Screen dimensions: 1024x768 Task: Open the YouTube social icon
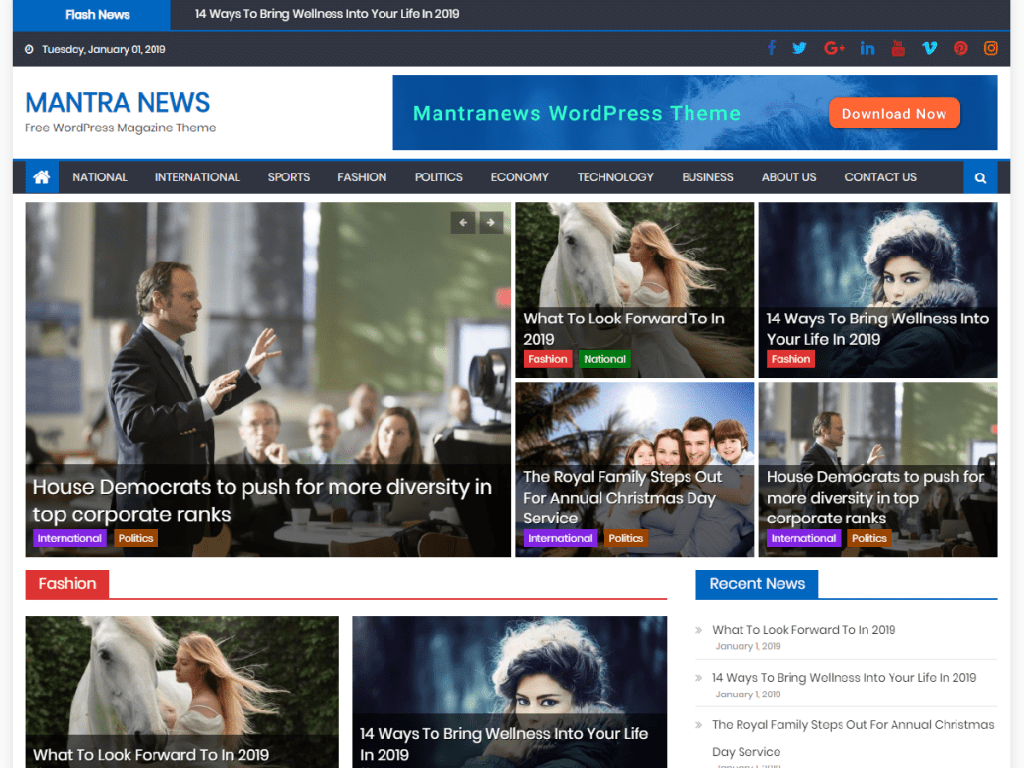tap(898, 48)
